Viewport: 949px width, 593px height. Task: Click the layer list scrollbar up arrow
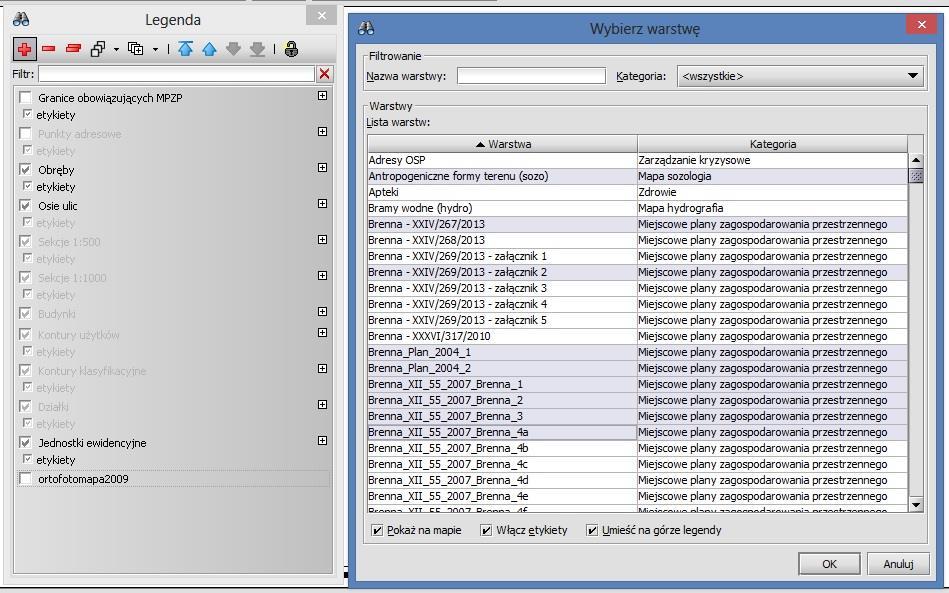click(916, 160)
